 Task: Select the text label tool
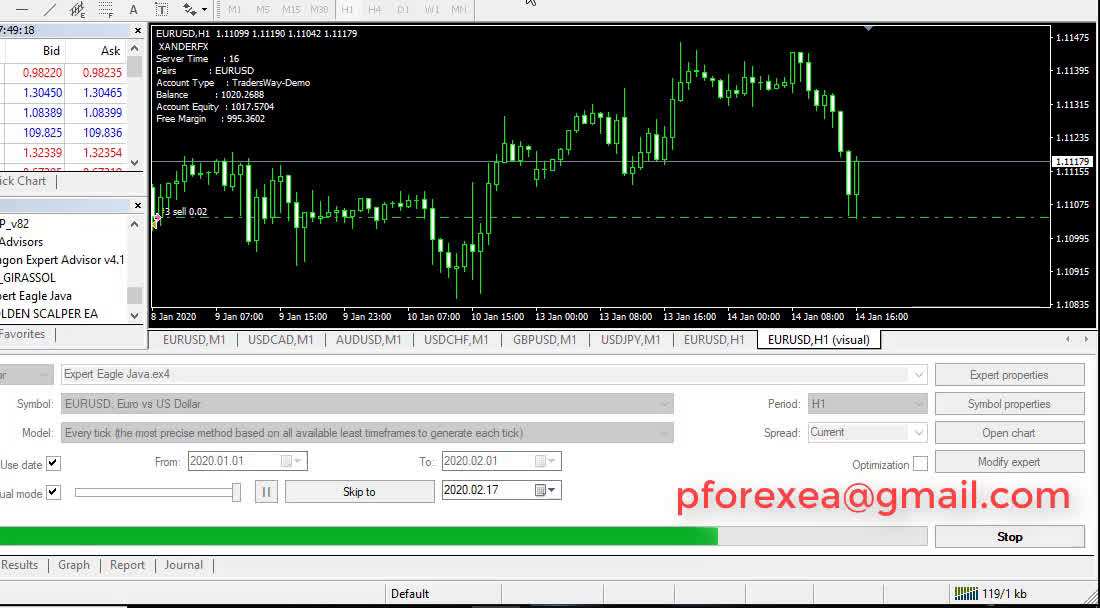(x=160, y=9)
